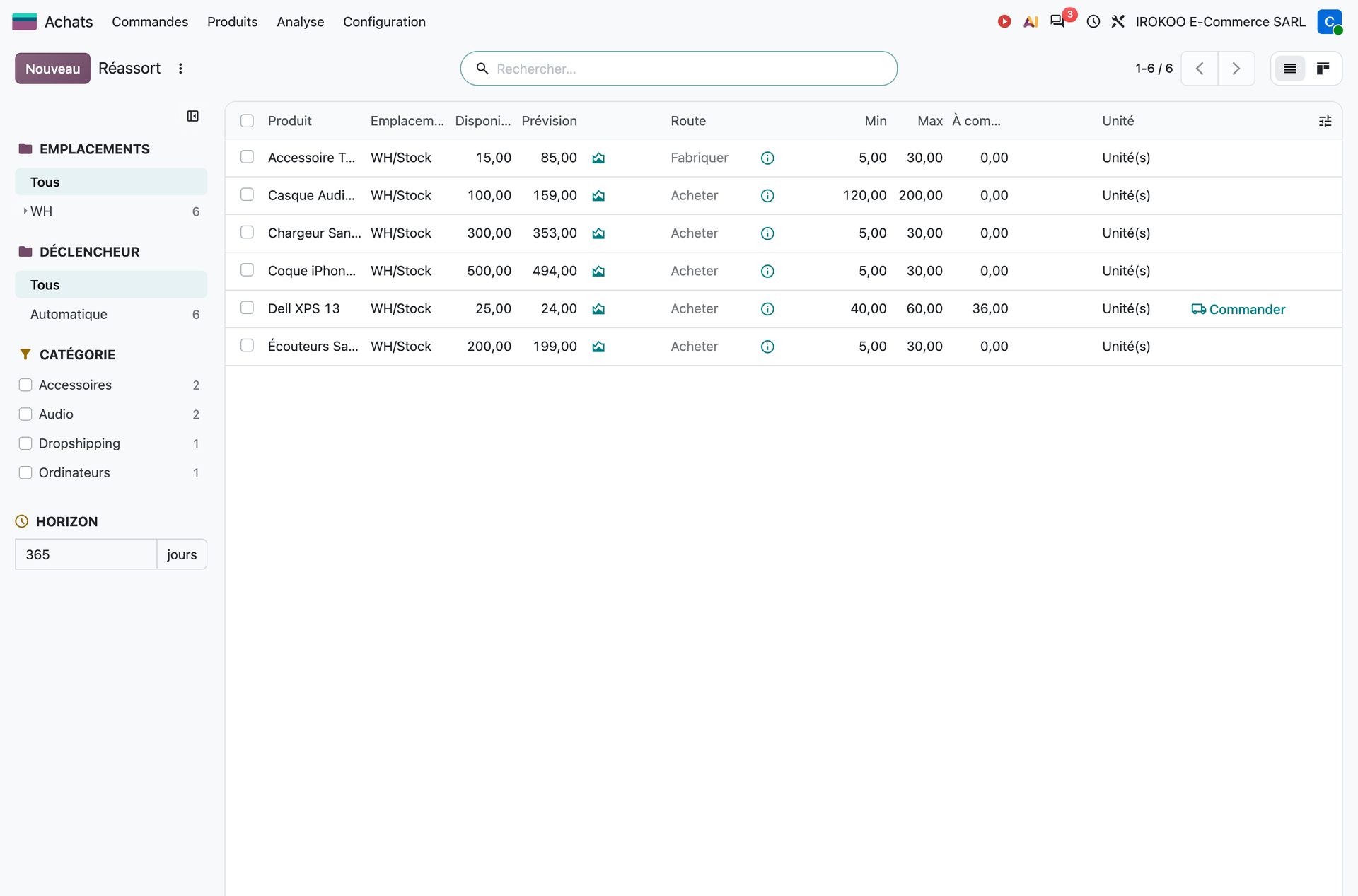Go to the previous page of records
1358x896 pixels.
1200,69
